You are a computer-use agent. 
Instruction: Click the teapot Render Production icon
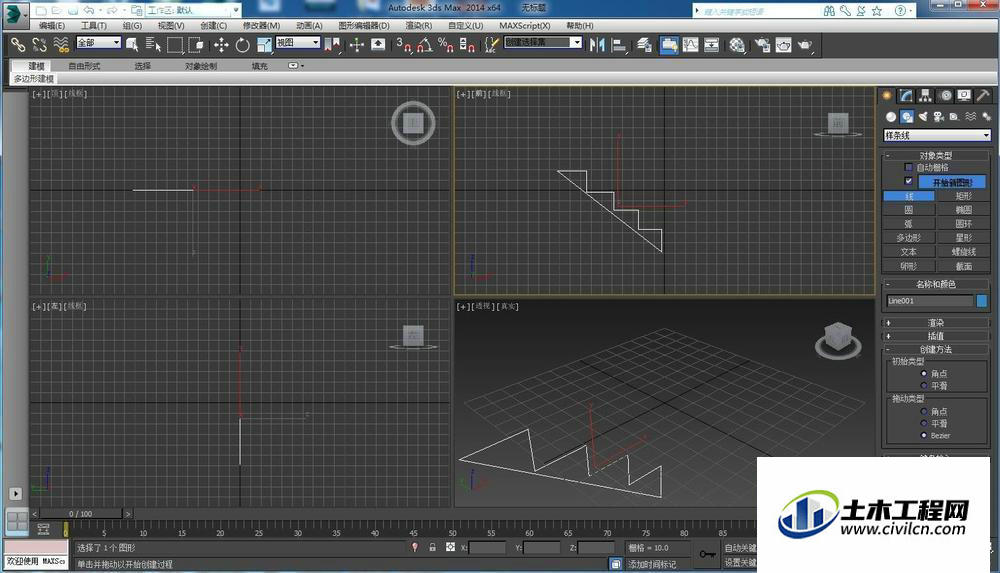[805, 45]
